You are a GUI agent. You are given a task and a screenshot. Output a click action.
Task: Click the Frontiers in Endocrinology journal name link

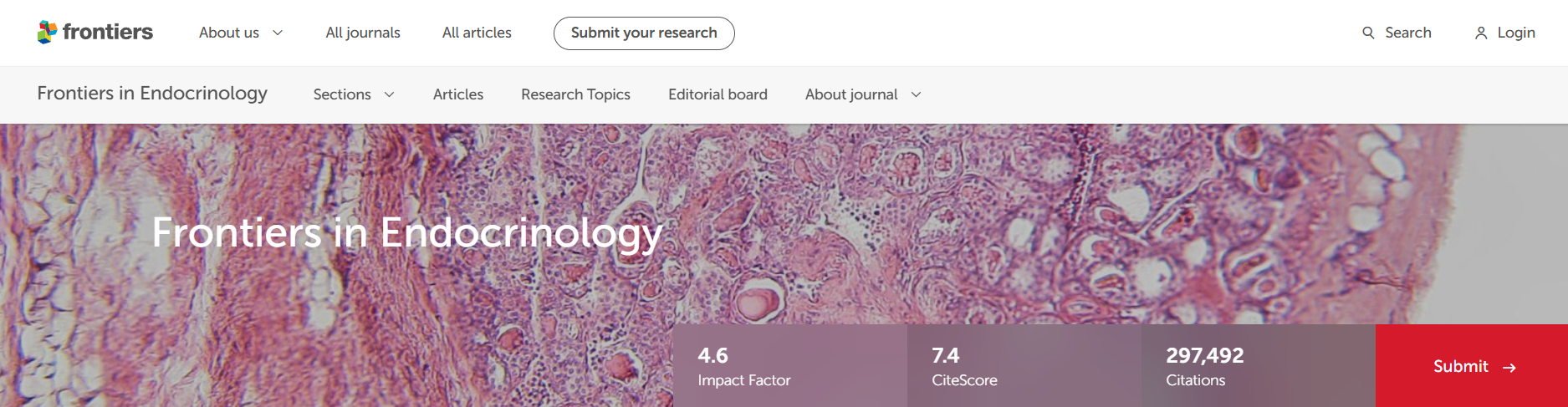pos(152,93)
